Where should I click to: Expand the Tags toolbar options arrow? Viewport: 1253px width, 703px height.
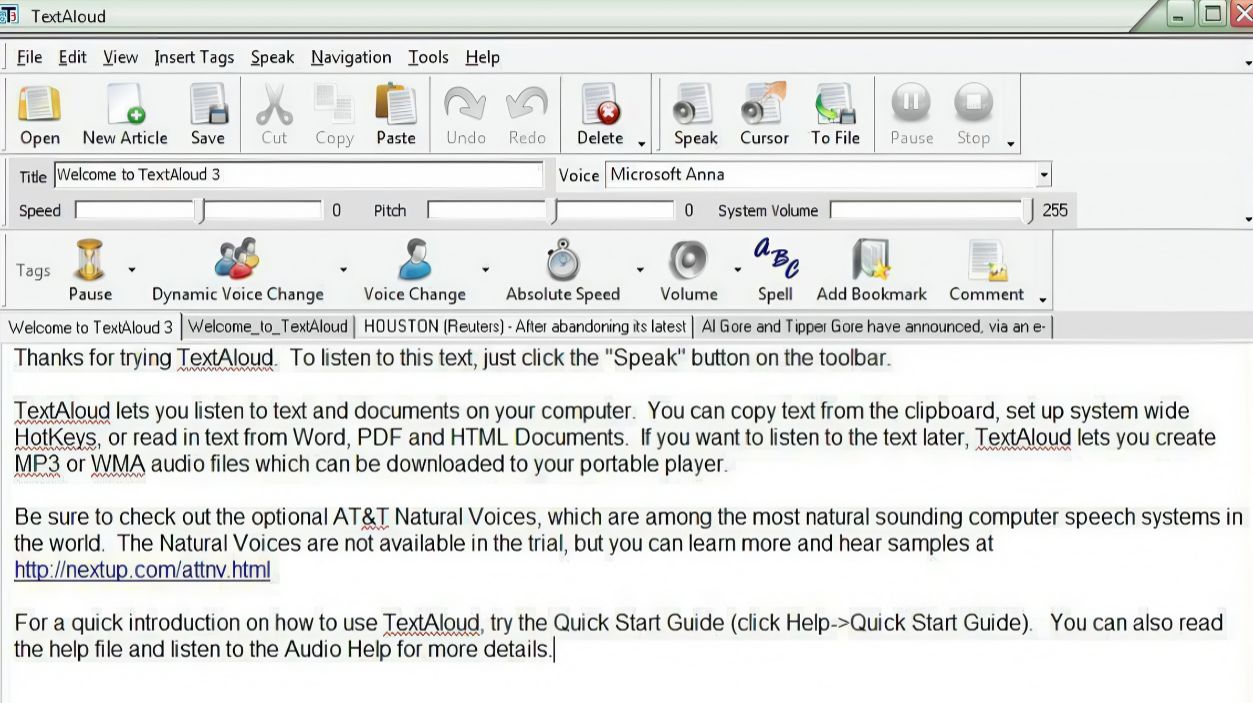point(1043,300)
